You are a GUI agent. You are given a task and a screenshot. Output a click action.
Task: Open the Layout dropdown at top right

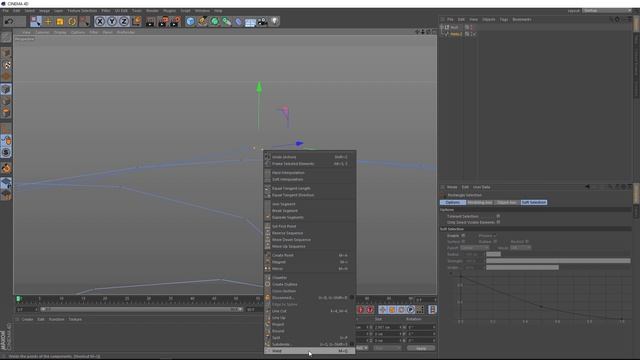[607, 11]
